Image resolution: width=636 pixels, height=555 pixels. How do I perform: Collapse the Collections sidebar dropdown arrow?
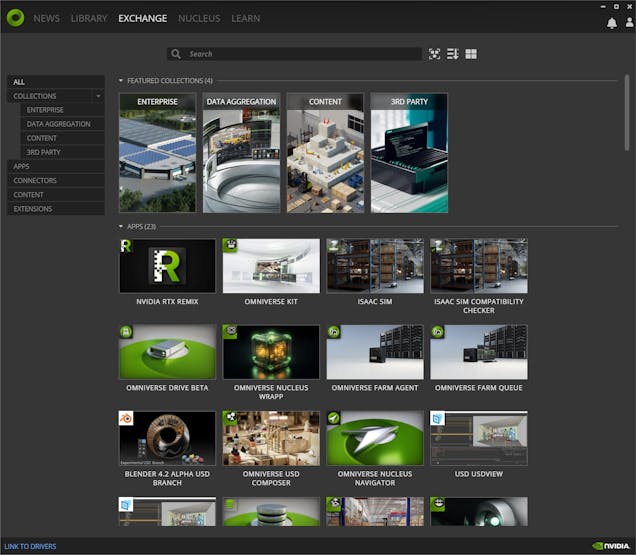[97, 96]
